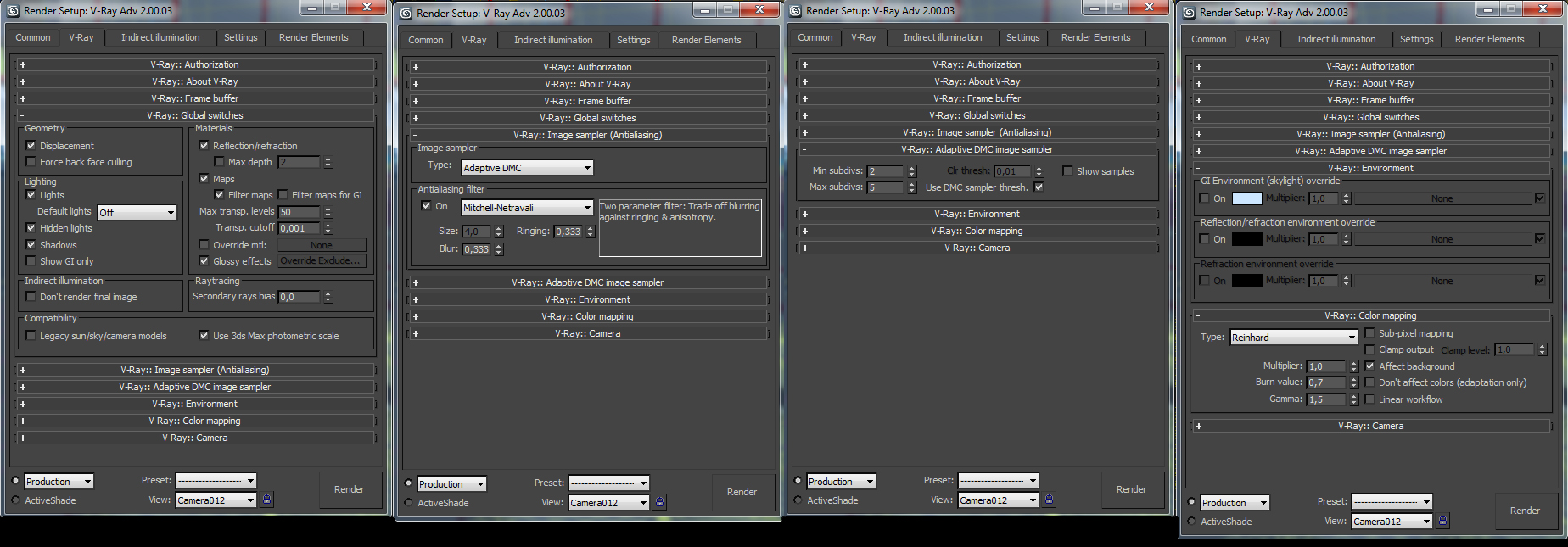Screen dimensions: 1568x547
Task: Enable GI Environment override On checkbox
Action: coord(1204,198)
